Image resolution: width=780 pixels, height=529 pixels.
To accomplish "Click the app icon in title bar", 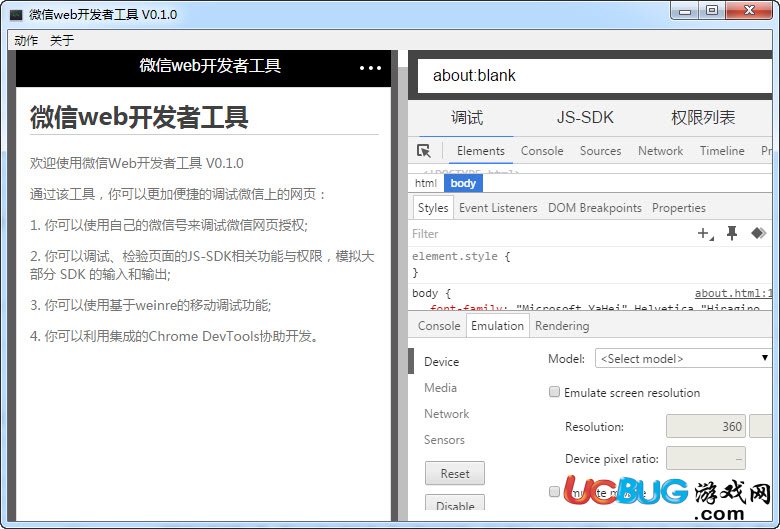I will pos(16,15).
